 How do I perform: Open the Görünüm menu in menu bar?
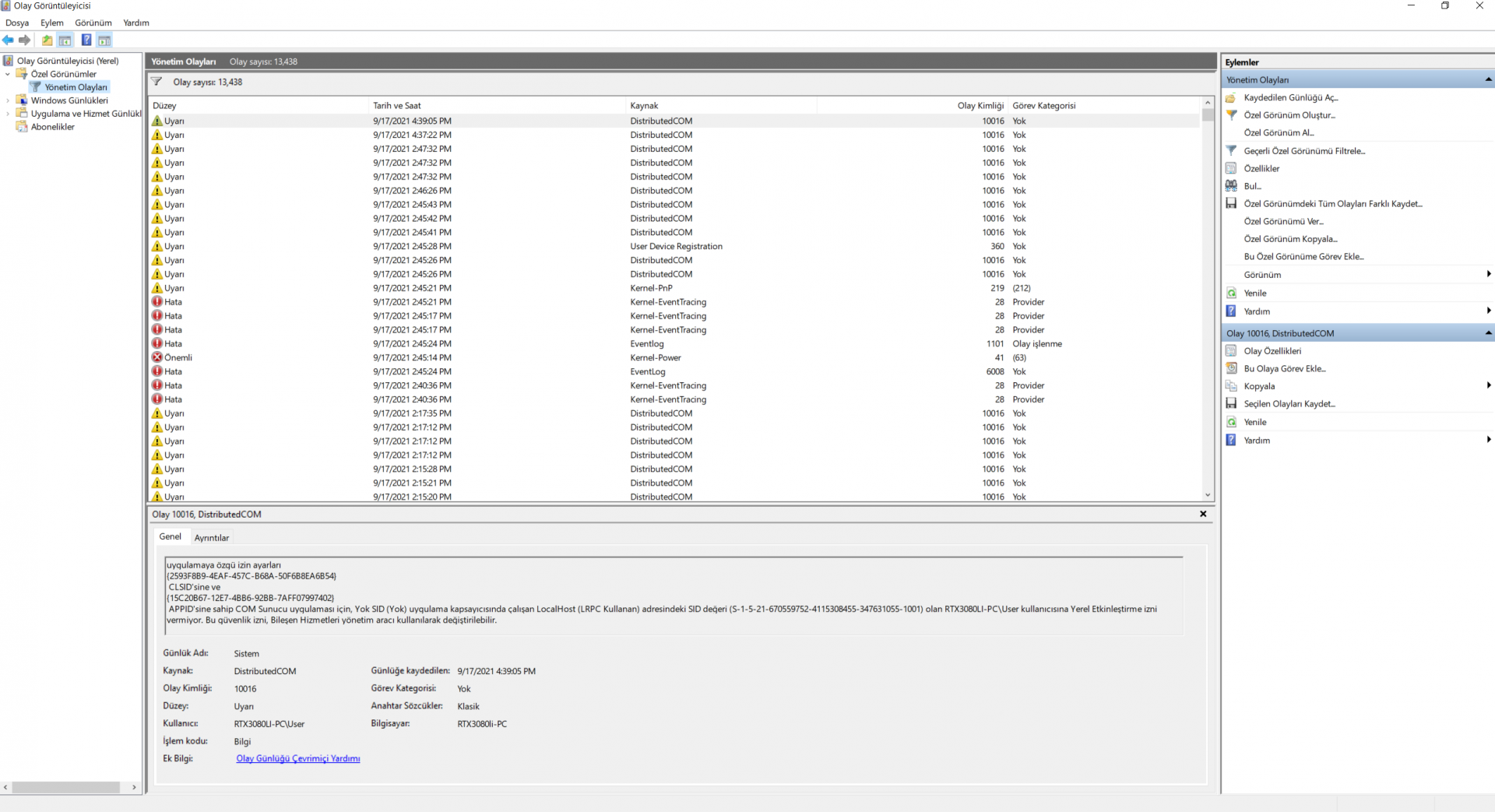pos(93,23)
